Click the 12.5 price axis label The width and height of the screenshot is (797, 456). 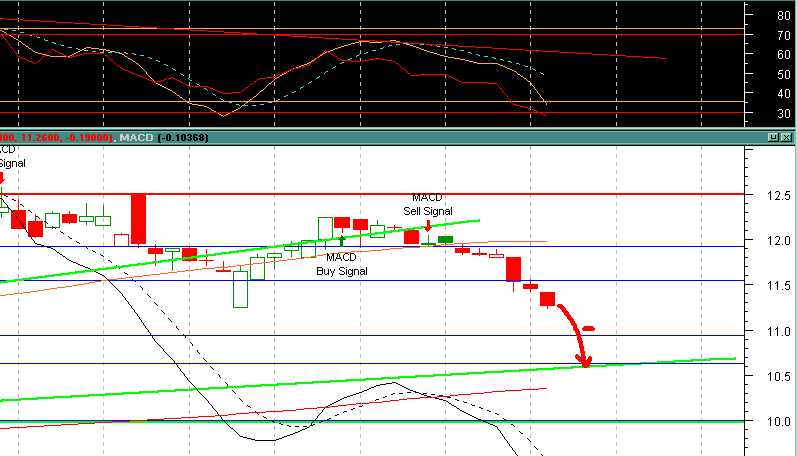(x=779, y=196)
